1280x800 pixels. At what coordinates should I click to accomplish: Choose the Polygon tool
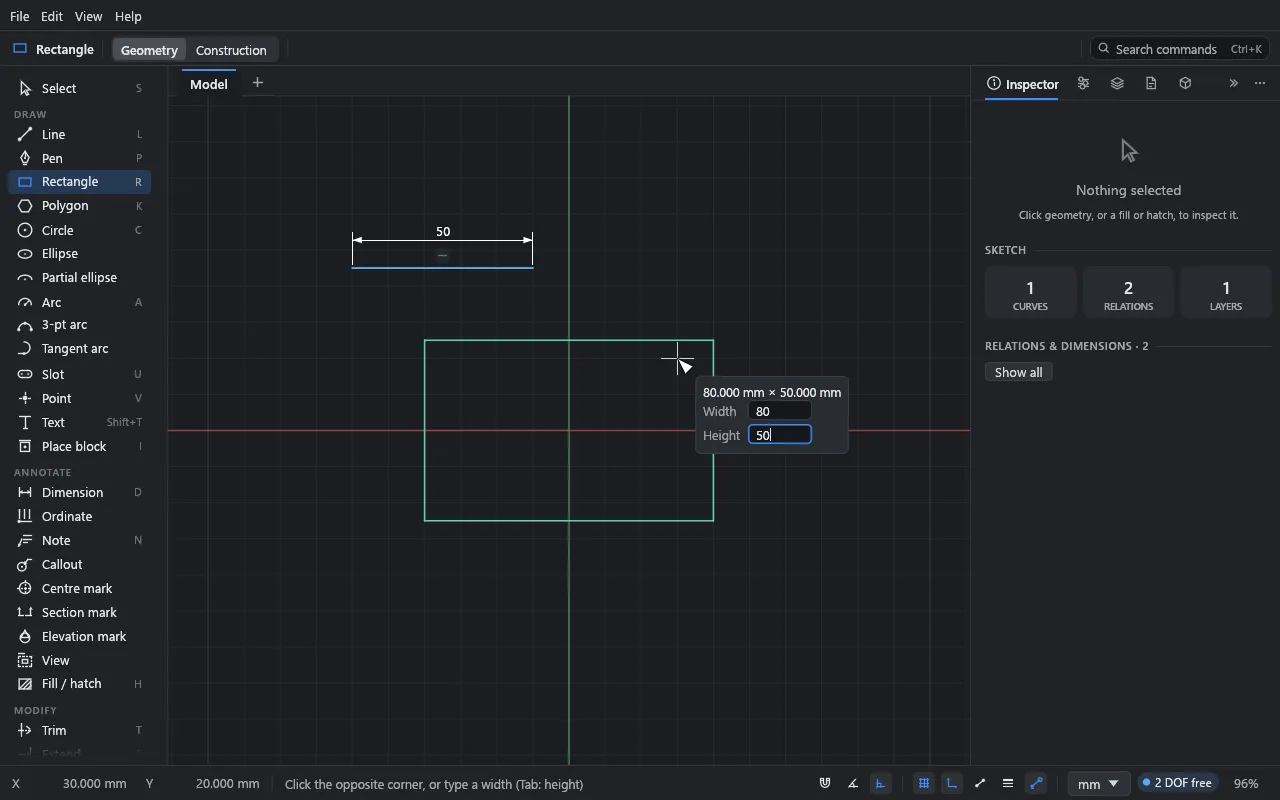[x=80, y=206]
